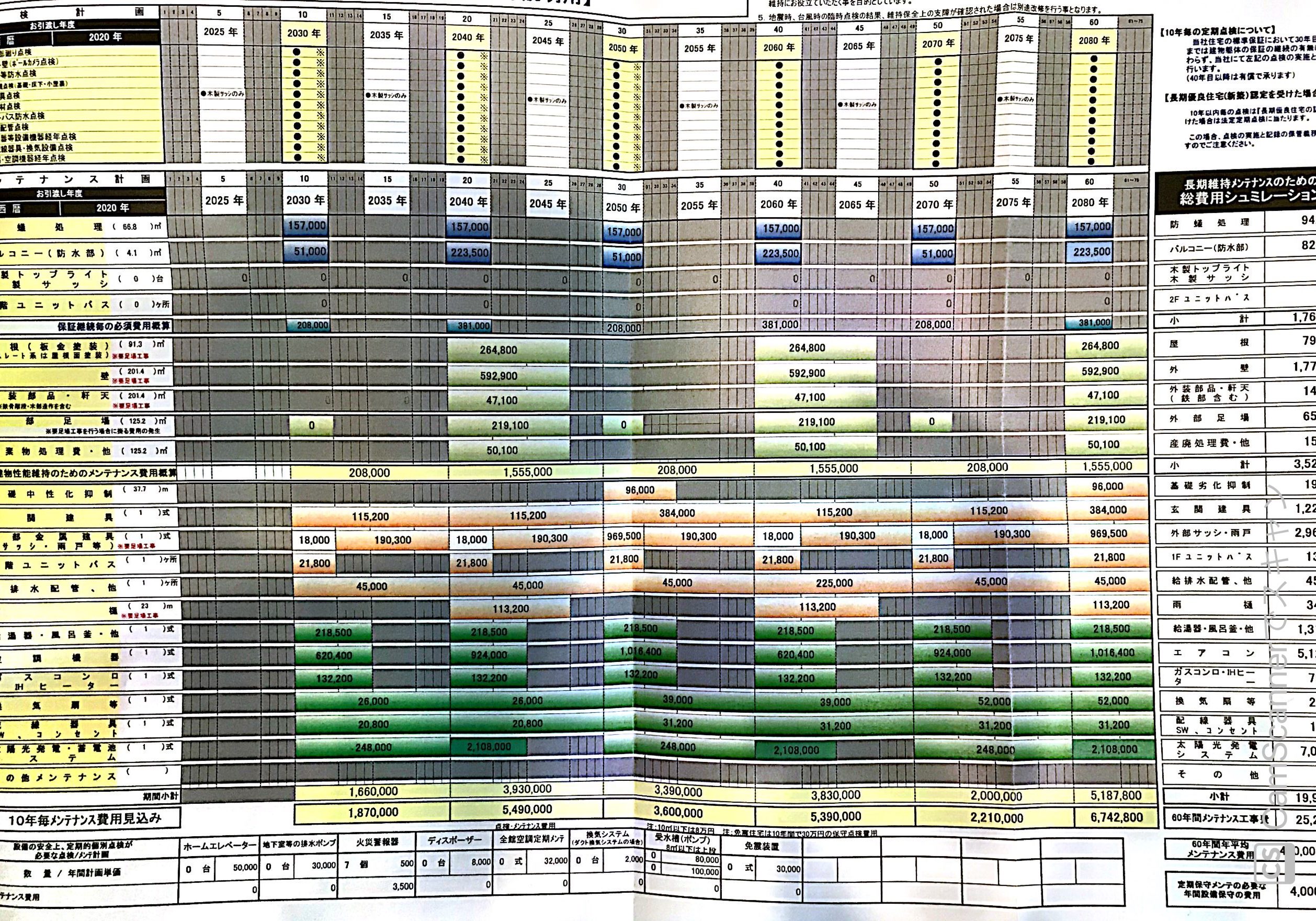The image size is (1316, 921).
Task: Click the home elevator unit price 50,000
Action: [245, 868]
